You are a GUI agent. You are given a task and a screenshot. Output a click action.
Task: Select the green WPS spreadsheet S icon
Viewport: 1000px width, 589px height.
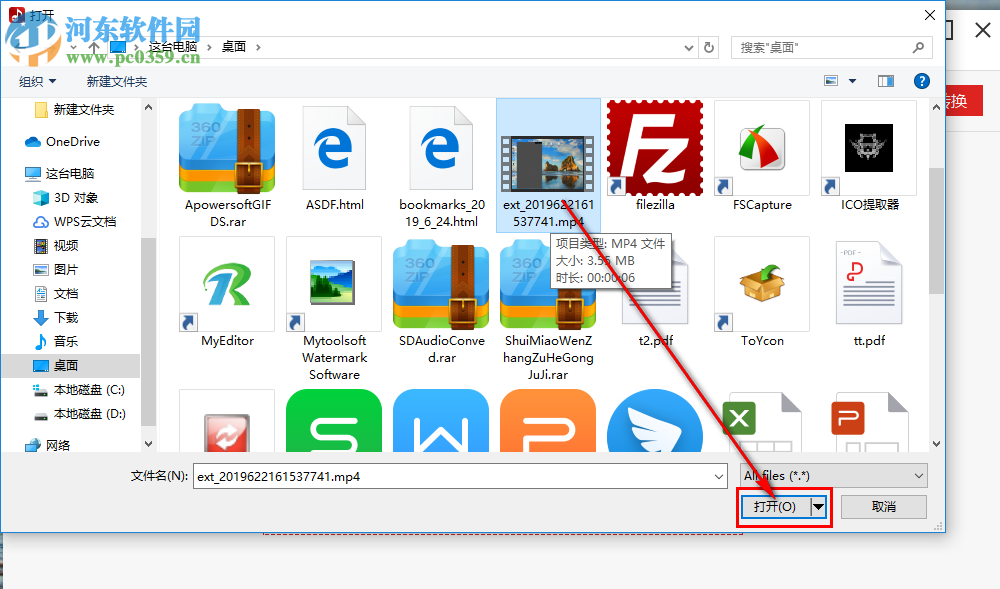[334, 421]
